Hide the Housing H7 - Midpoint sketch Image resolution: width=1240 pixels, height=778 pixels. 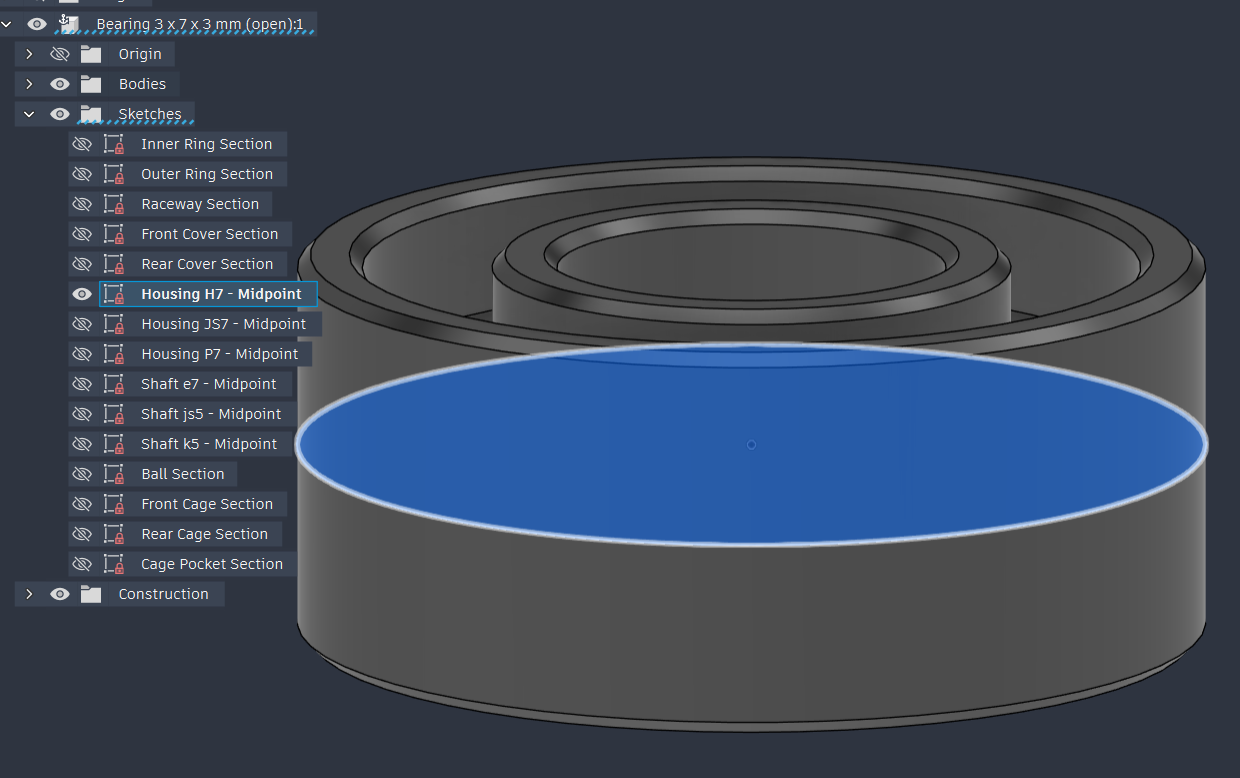coord(82,294)
